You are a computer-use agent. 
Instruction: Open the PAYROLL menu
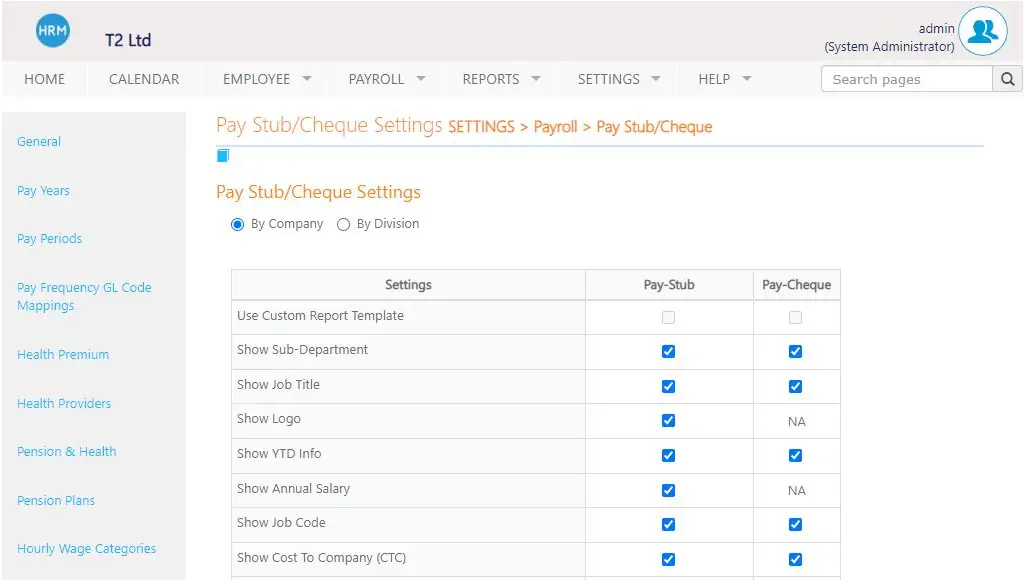(x=376, y=79)
